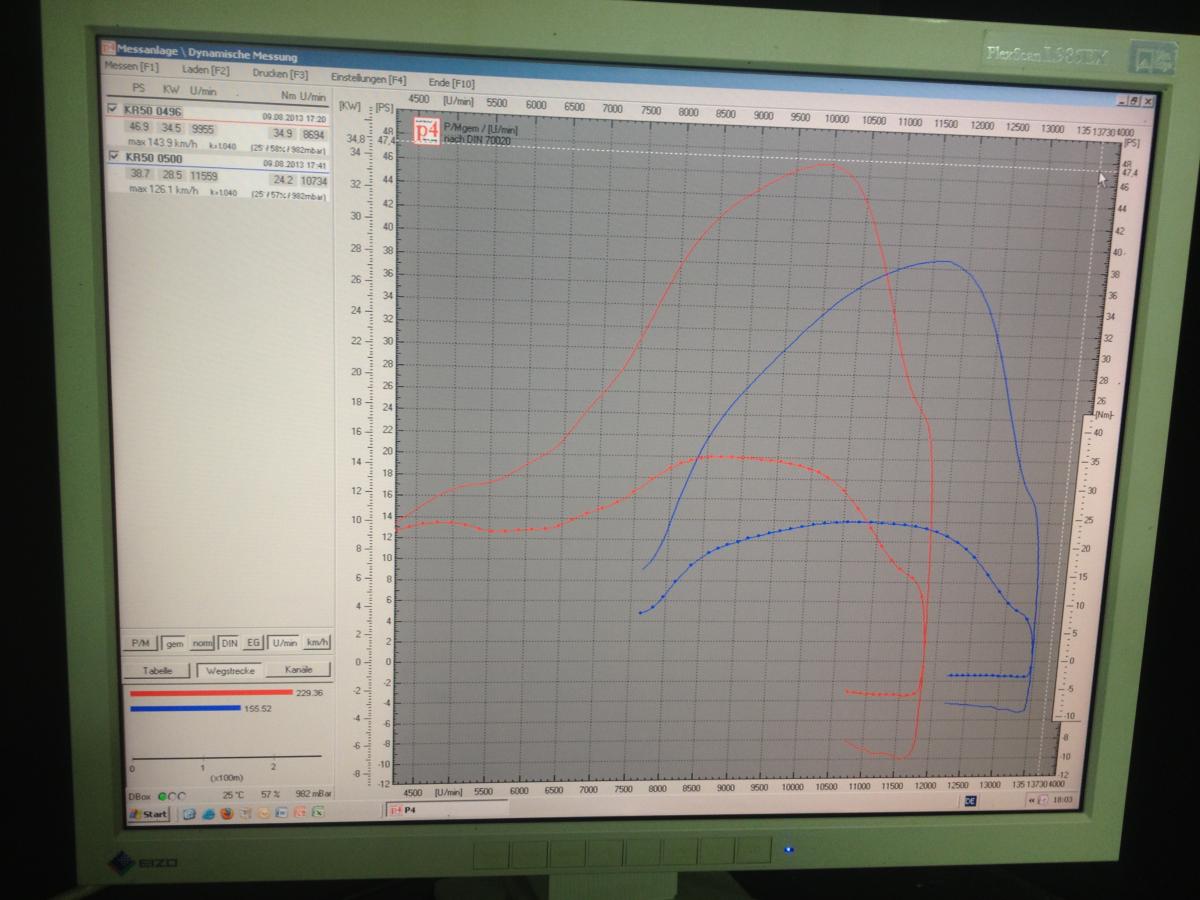Image resolution: width=1200 pixels, height=900 pixels.
Task: Select Drucken [F3] to print
Action: [x=280, y=74]
